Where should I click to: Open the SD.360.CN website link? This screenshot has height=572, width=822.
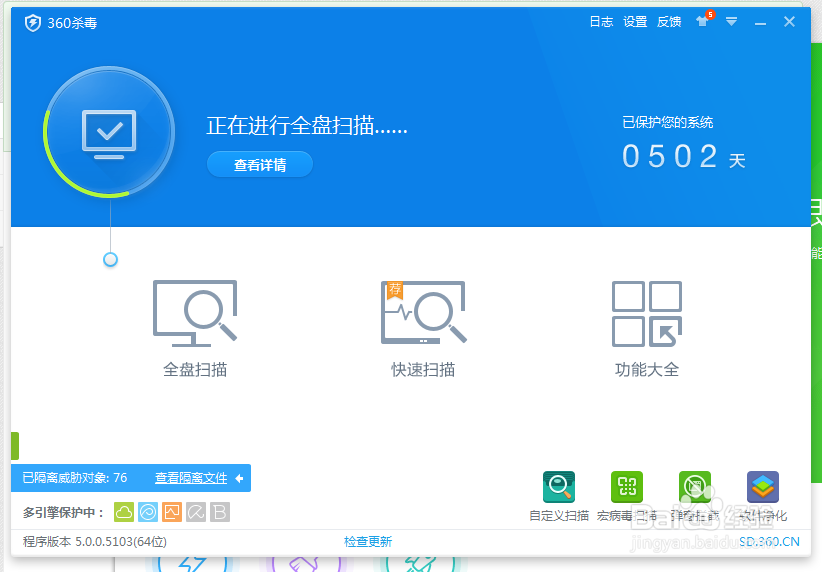(769, 542)
